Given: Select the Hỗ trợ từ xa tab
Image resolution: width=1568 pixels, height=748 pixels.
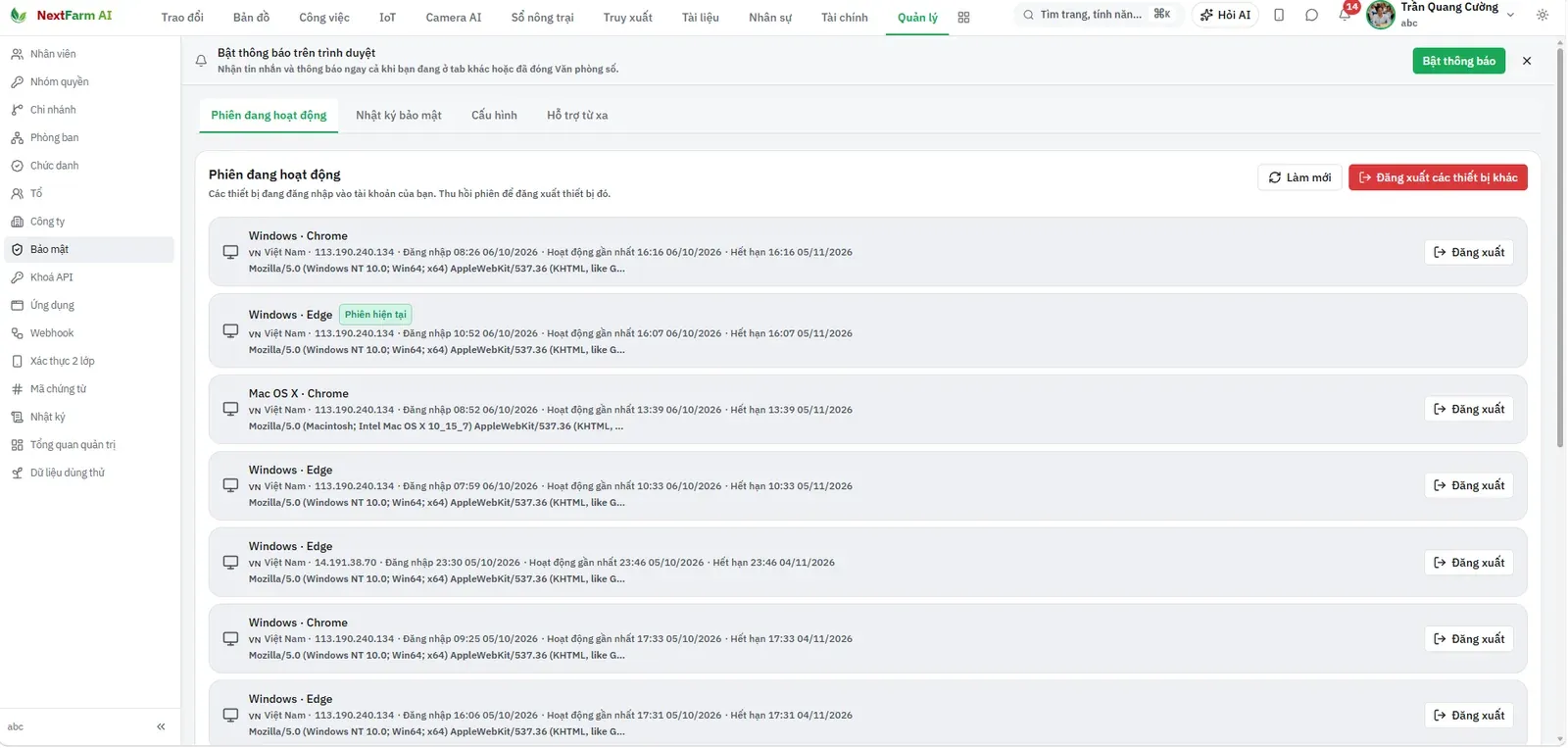Looking at the screenshot, I should point(577,116).
